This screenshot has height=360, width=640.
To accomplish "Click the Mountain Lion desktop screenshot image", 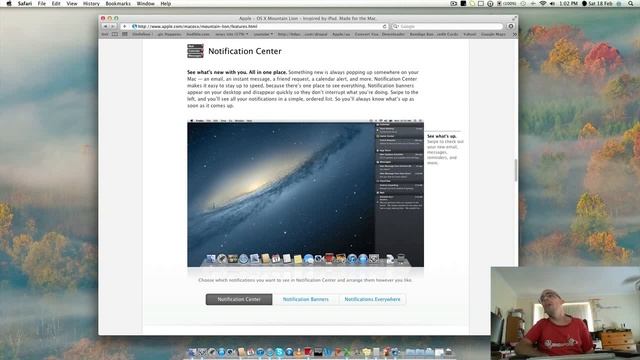I will tap(305, 193).
